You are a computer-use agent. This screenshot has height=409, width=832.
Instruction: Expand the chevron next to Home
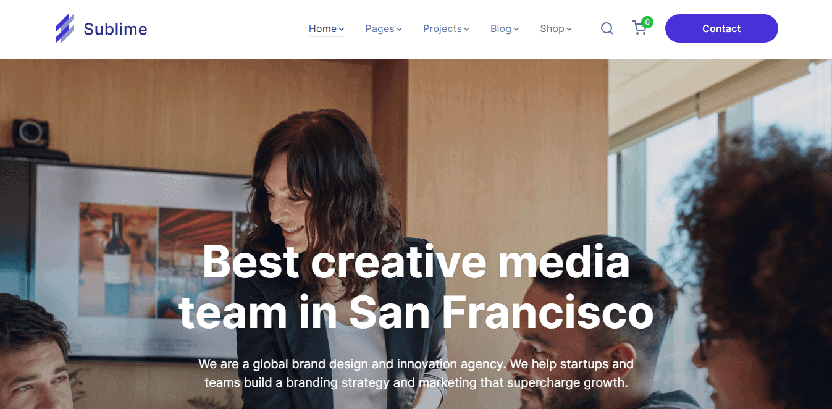point(342,29)
